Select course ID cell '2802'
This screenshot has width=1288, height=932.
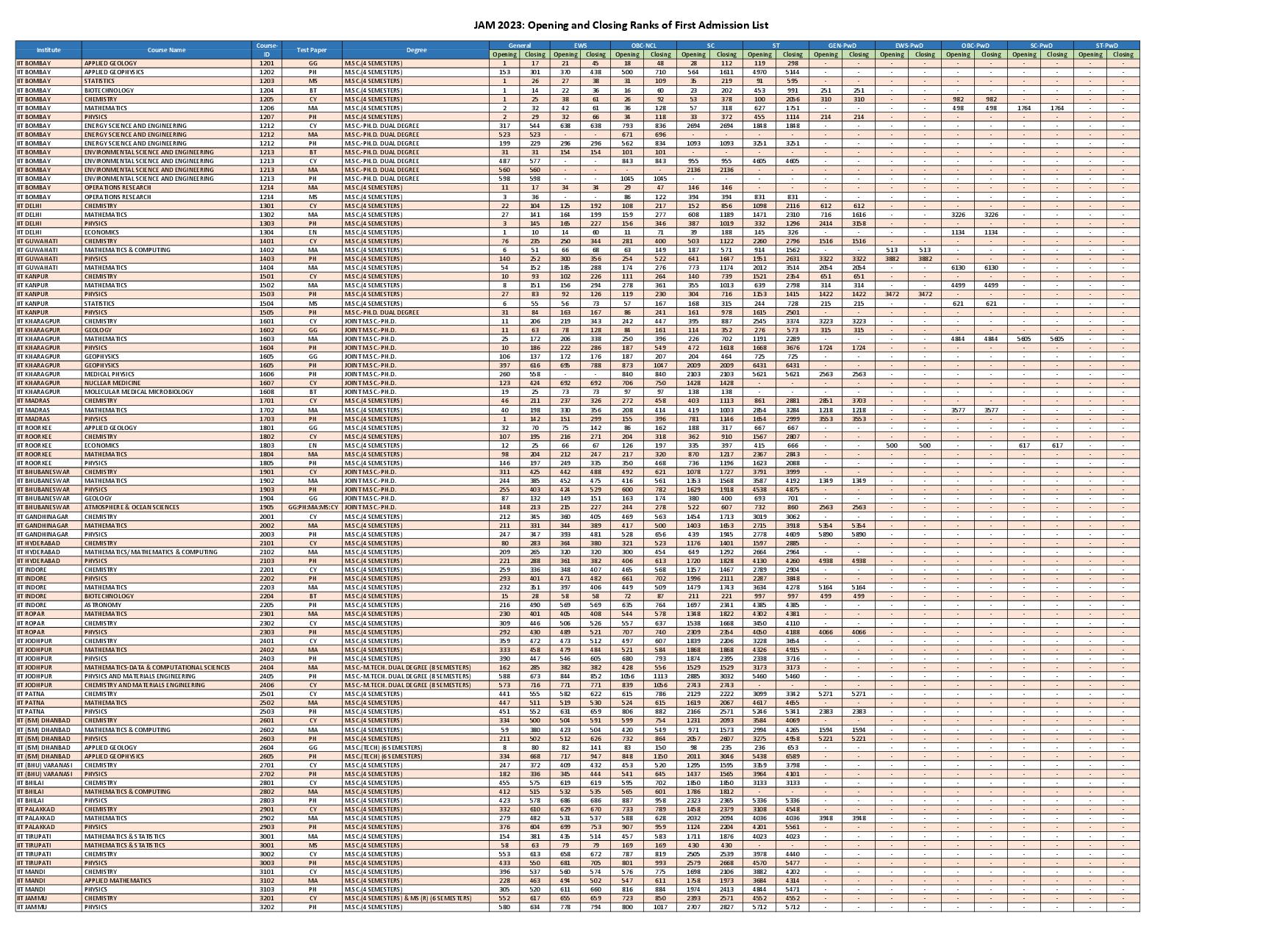coord(267,792)
